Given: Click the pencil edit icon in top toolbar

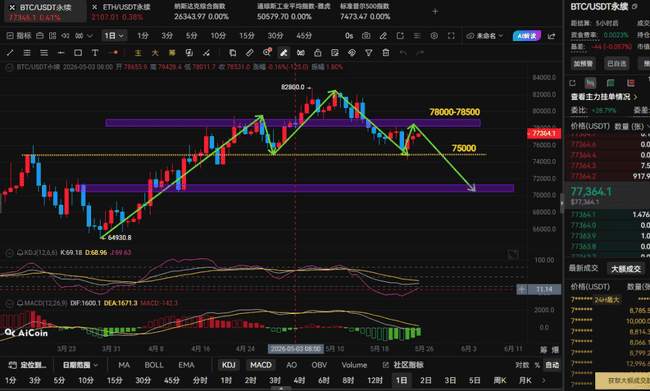Looking at the screenshot, I should click(x=383, y=36).
